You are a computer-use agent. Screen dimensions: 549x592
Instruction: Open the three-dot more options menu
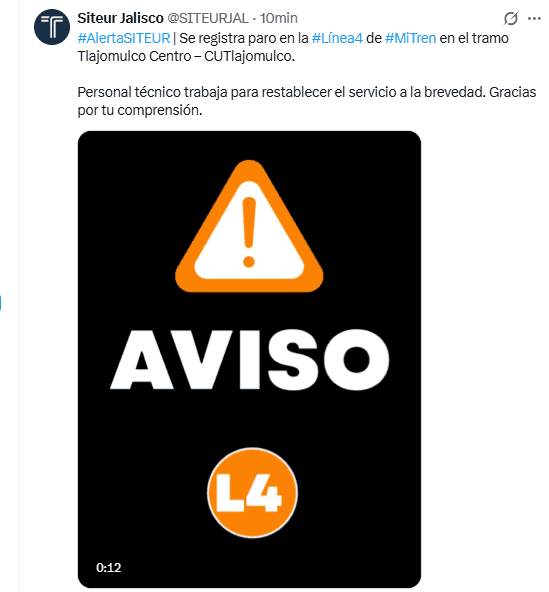coord(534,18)
